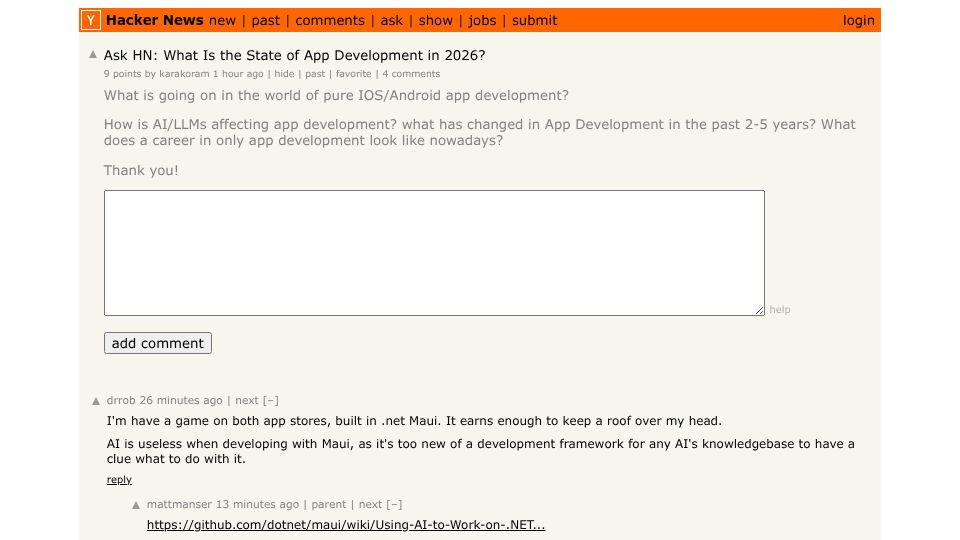Screen dimensions: 960x540
Task: View karakoram's user profile
Action: point(184,74)
